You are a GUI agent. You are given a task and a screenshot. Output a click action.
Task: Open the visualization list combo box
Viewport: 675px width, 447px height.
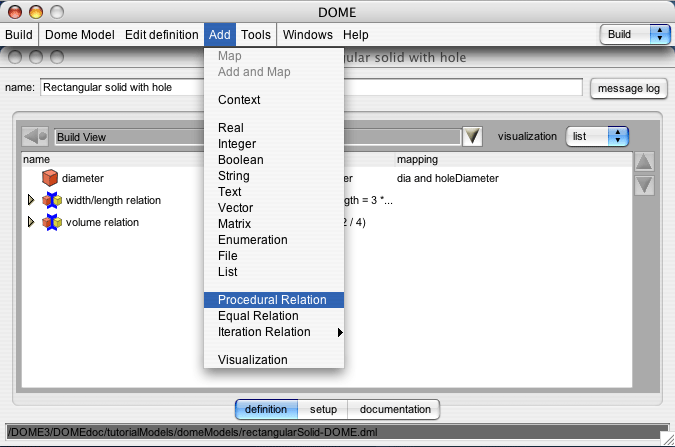[597, 137]
